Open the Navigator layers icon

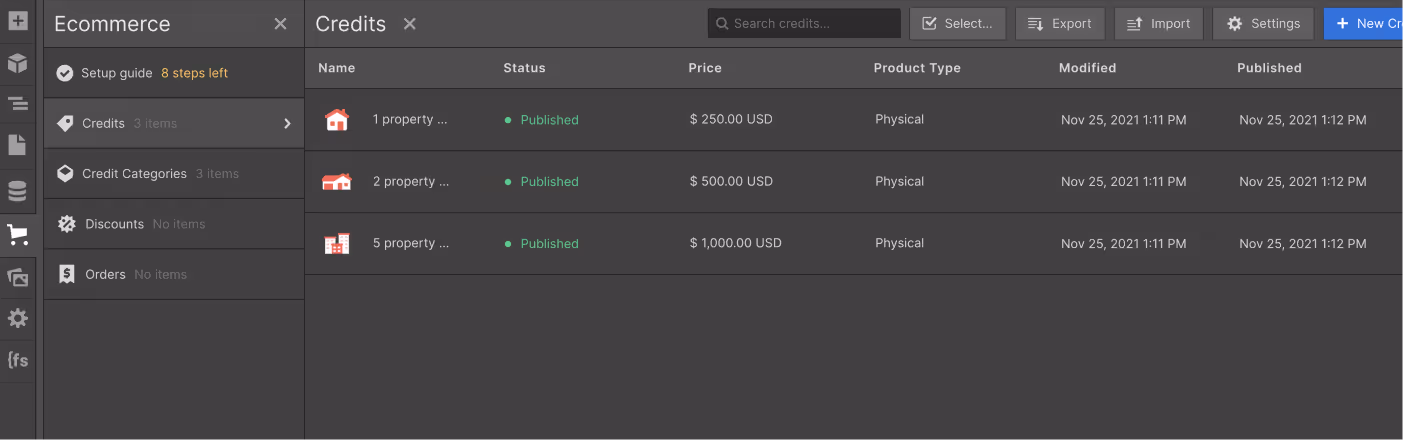(x=17, y=103)
